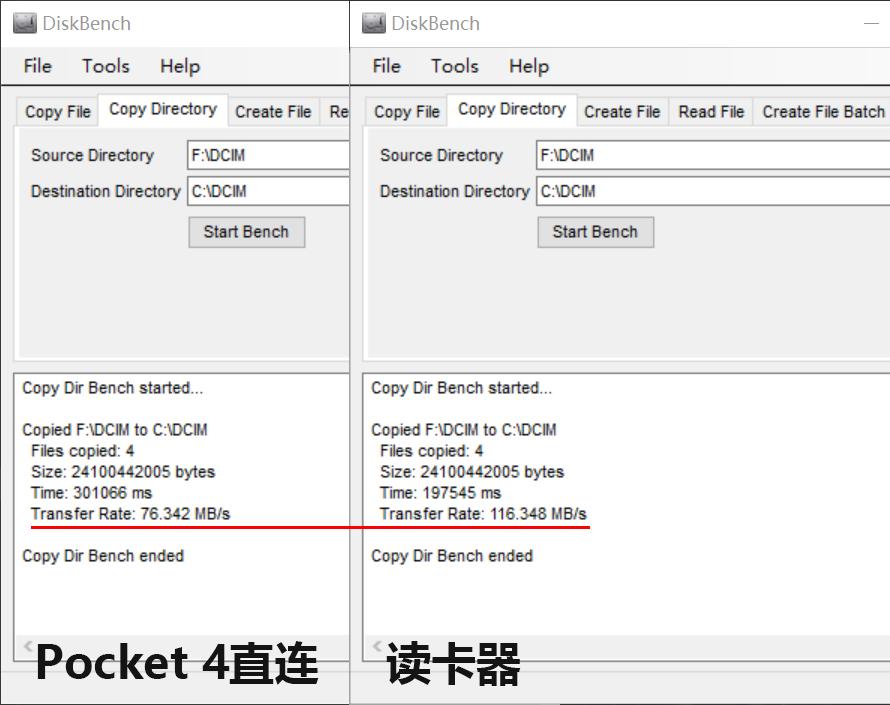Open File menu in left DiskBench window

pos(38,66)
